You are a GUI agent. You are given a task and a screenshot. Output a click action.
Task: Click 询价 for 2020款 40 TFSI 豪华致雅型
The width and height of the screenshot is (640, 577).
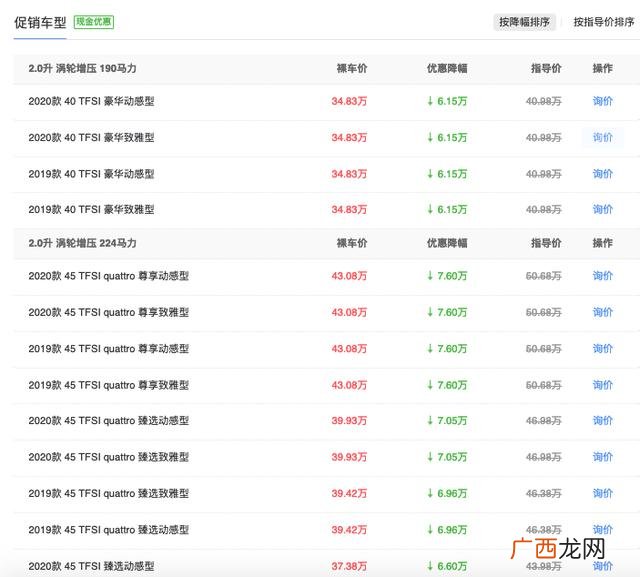click(x=602, y=138)
